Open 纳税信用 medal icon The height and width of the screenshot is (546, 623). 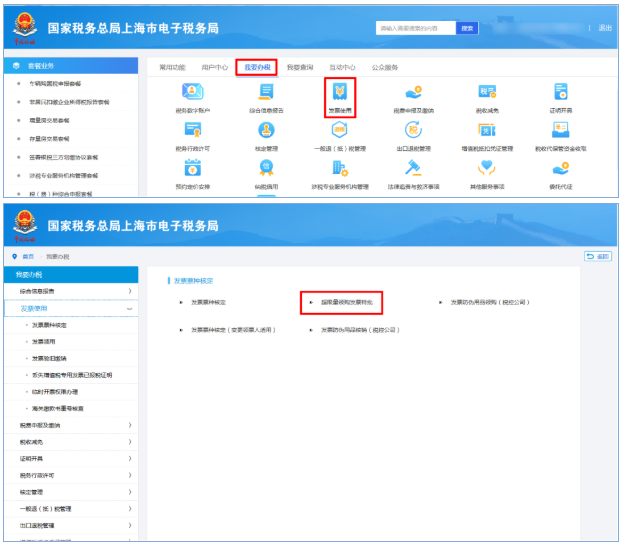click(x=266, y=168)
